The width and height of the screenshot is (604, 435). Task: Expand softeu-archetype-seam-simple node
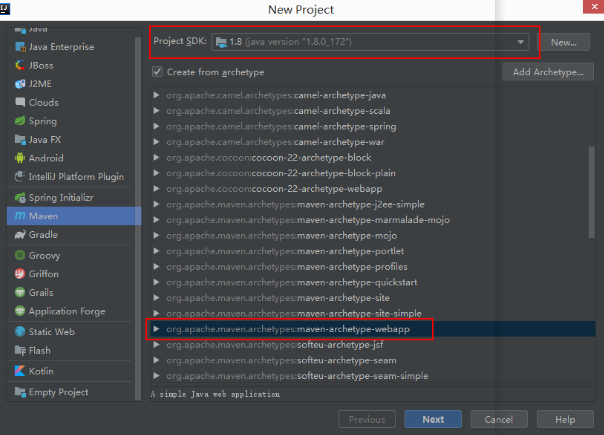pos(156,376)
